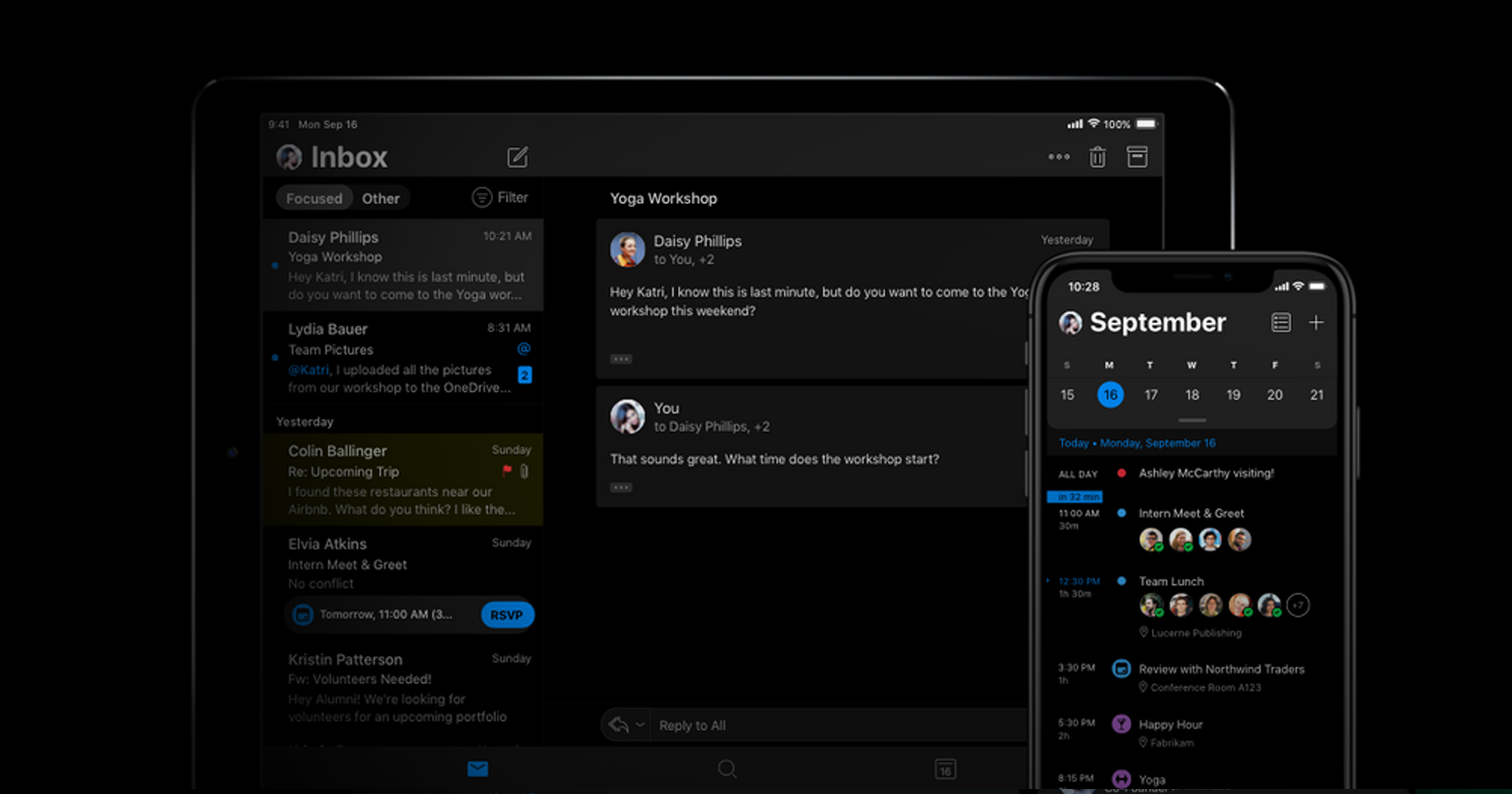Open the more options ellipsis in tablet header
The width and height of the screenshot is (1512, 794).
pos(1059,157)
